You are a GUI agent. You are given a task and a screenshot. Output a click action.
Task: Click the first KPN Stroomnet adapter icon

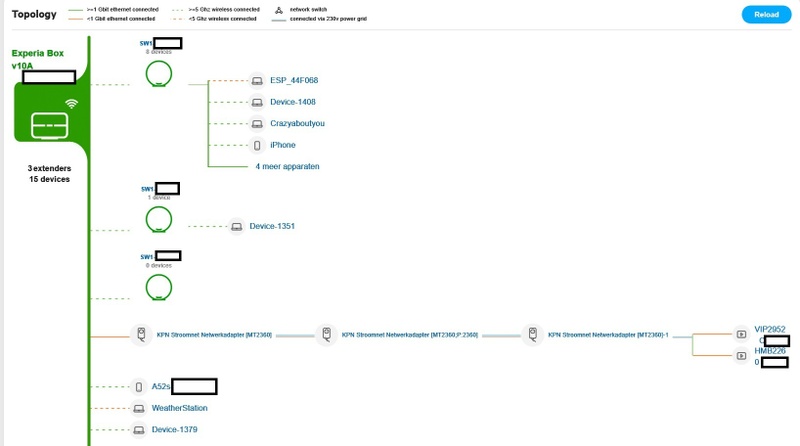[x=142, y=335]
